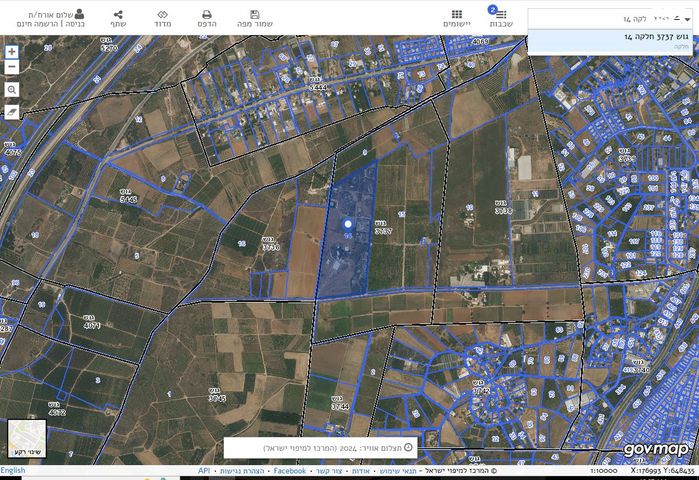This screenshot has width=699, height=480.
Task: Open the layers (שכבות) panel
Action: 500,19
